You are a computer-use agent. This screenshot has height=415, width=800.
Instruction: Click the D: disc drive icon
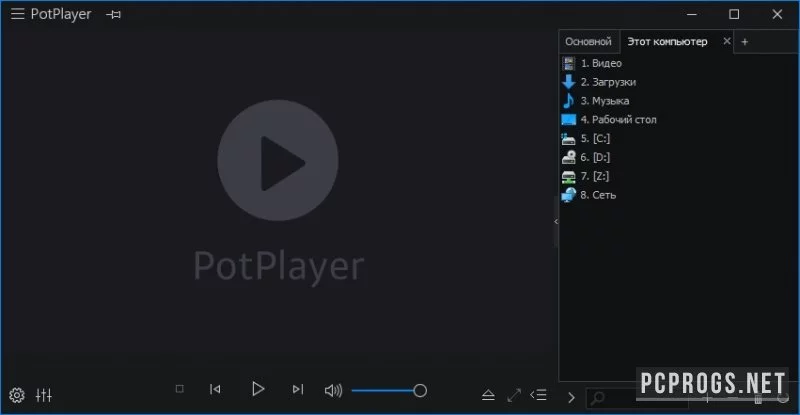pyautogui.click(x=568, y=157)
